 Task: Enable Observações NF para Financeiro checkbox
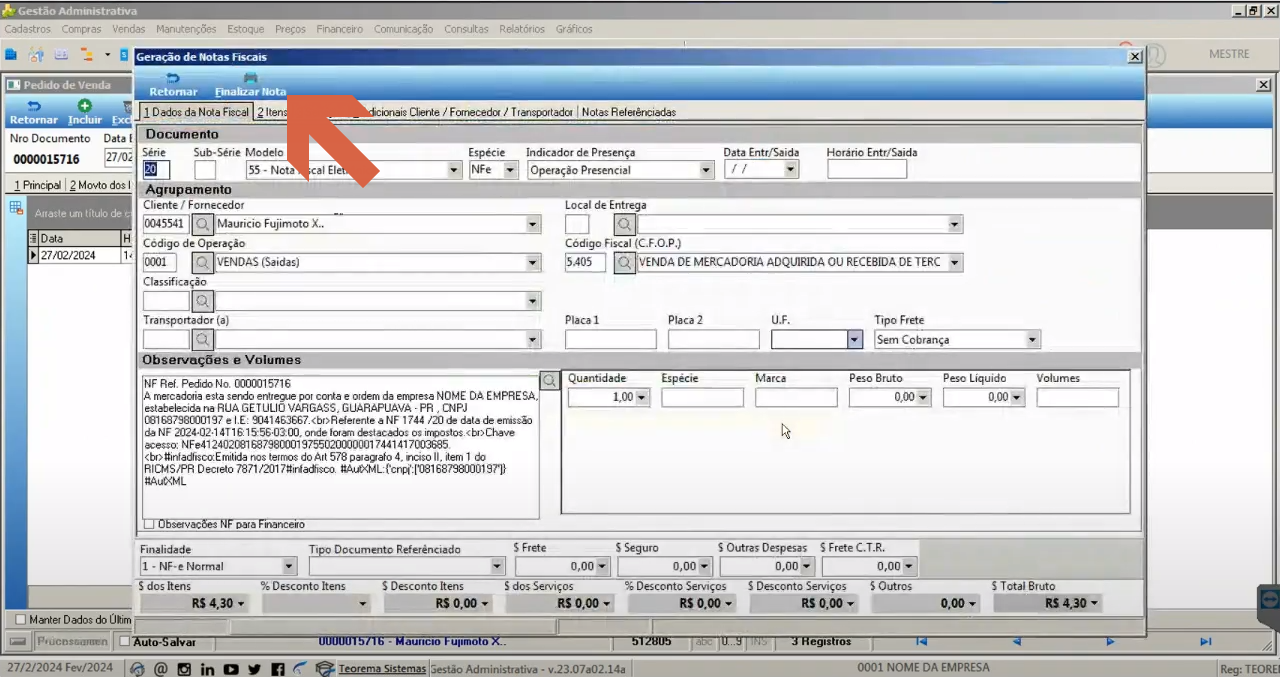[149, 524]
